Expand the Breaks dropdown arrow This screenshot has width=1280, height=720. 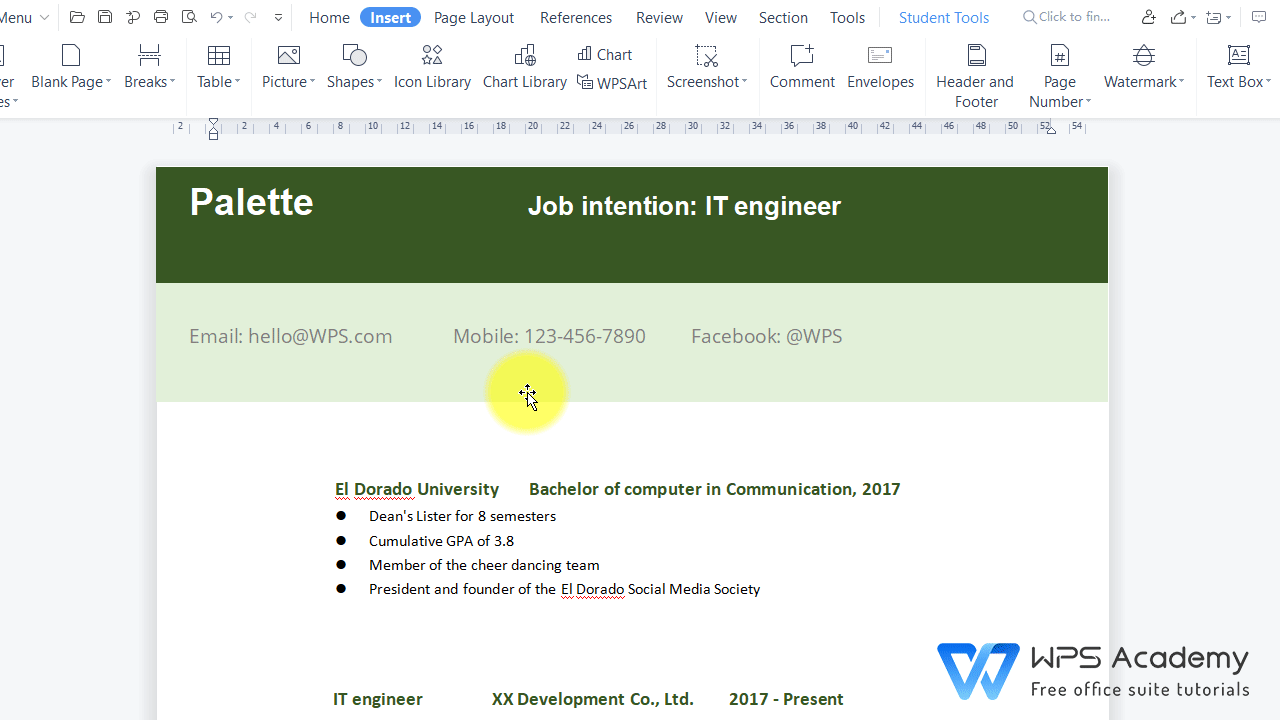172,82
